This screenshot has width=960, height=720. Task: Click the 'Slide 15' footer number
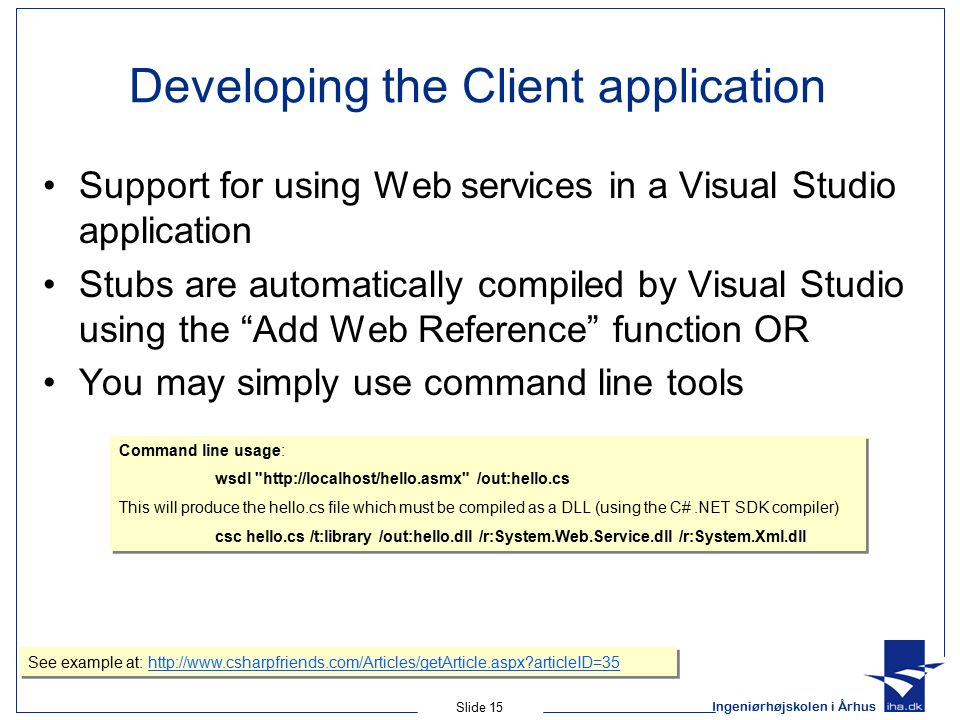pyautogui.click(x=479, y=707)
